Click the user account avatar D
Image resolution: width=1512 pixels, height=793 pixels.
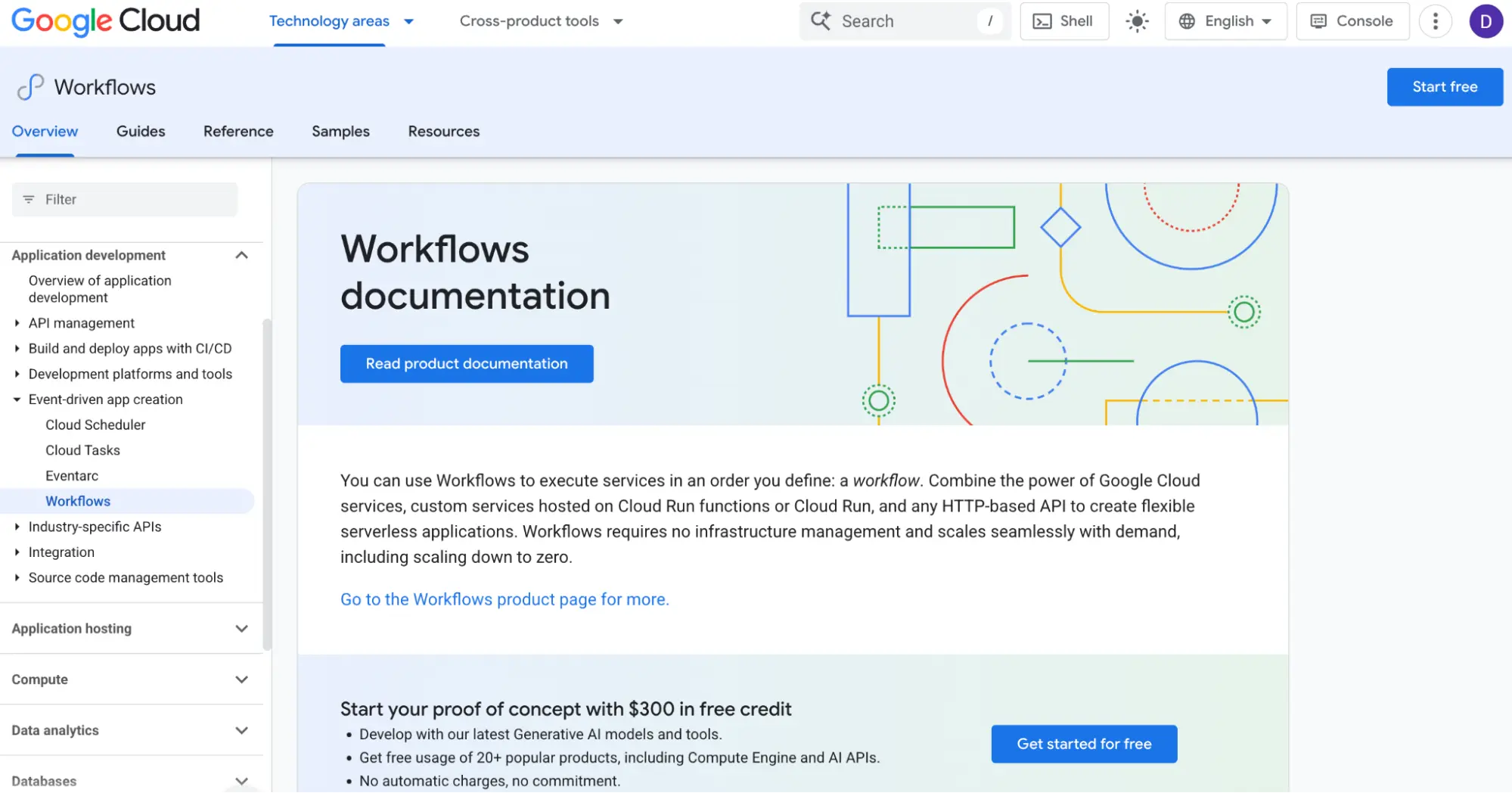pyautogui.click(x=1486, y=21)
